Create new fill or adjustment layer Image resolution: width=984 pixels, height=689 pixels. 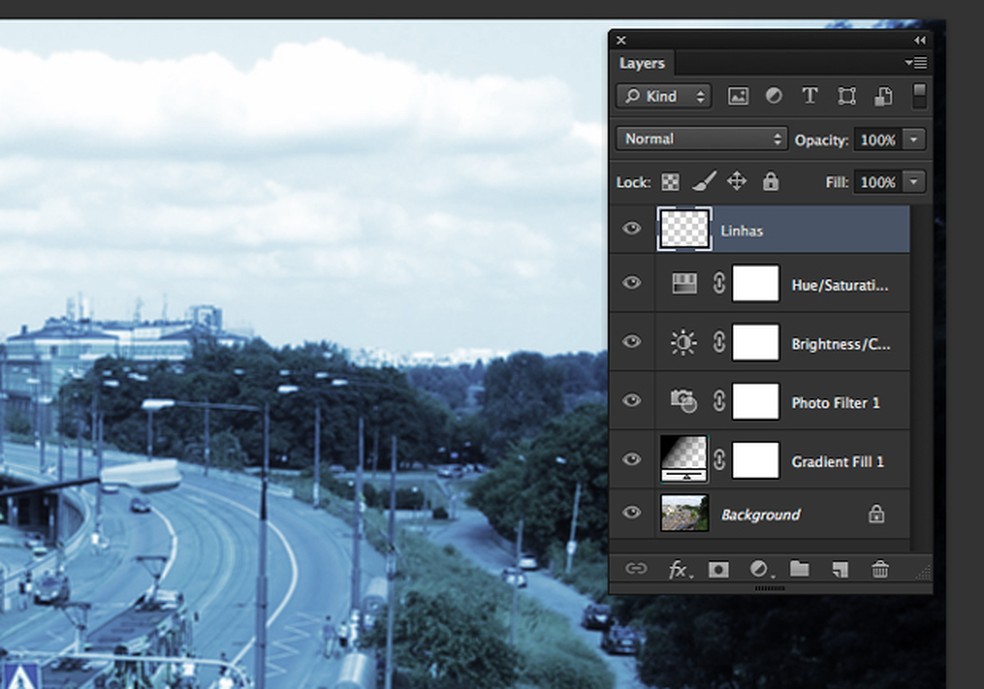[760, 569]
